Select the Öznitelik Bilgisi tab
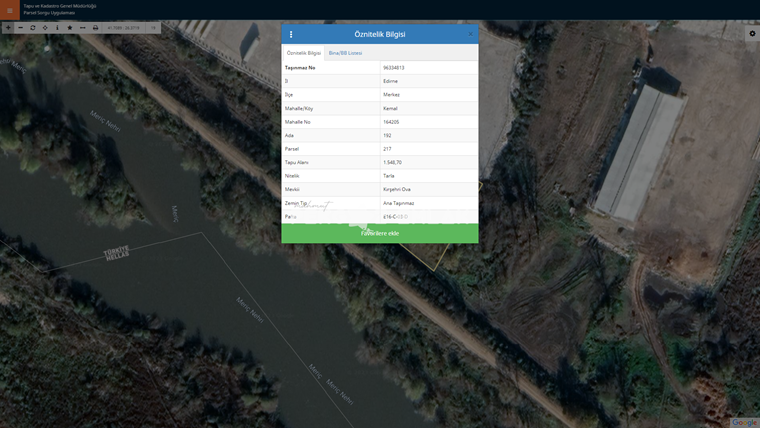This screenshot has width=760, height=428. 303,53
